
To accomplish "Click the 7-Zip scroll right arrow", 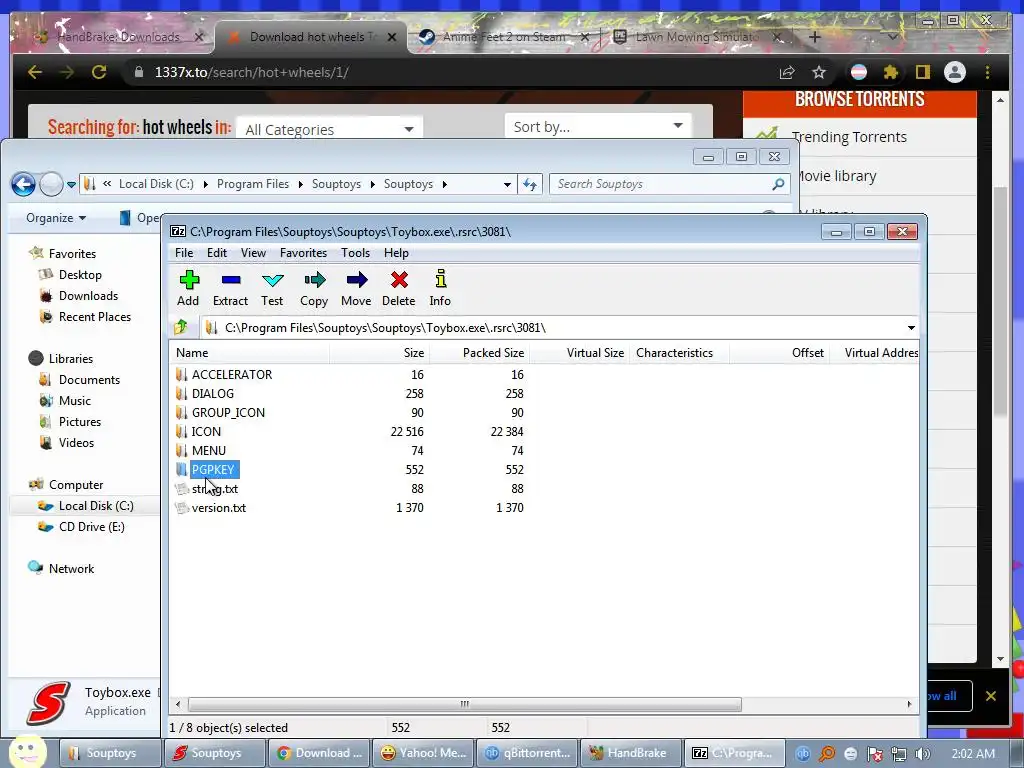I will 909,705.
